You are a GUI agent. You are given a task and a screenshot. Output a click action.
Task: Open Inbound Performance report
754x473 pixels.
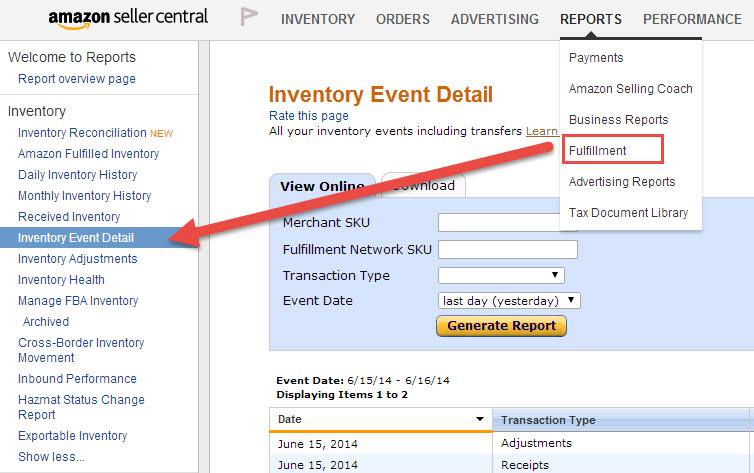click(x=77, y=379)
